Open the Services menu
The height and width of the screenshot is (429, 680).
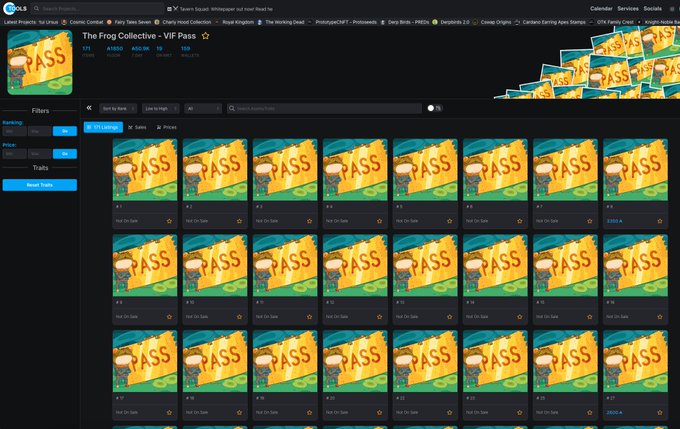628,9
